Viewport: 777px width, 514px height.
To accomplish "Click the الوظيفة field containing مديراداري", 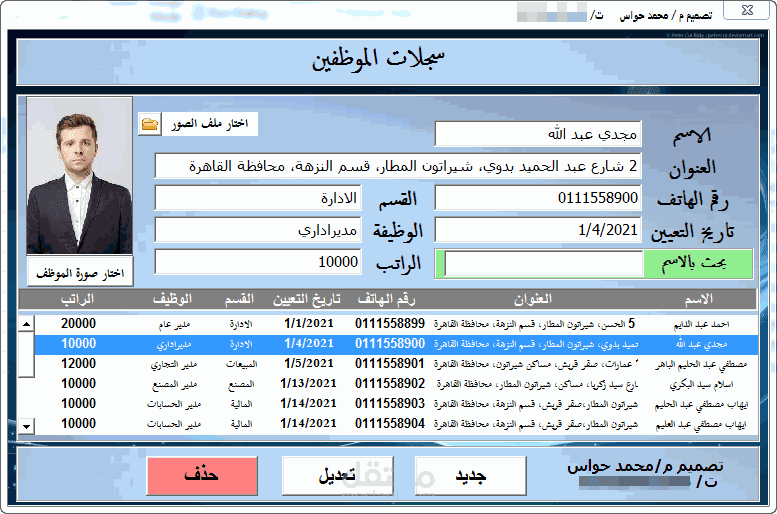I will coord(258,229).
